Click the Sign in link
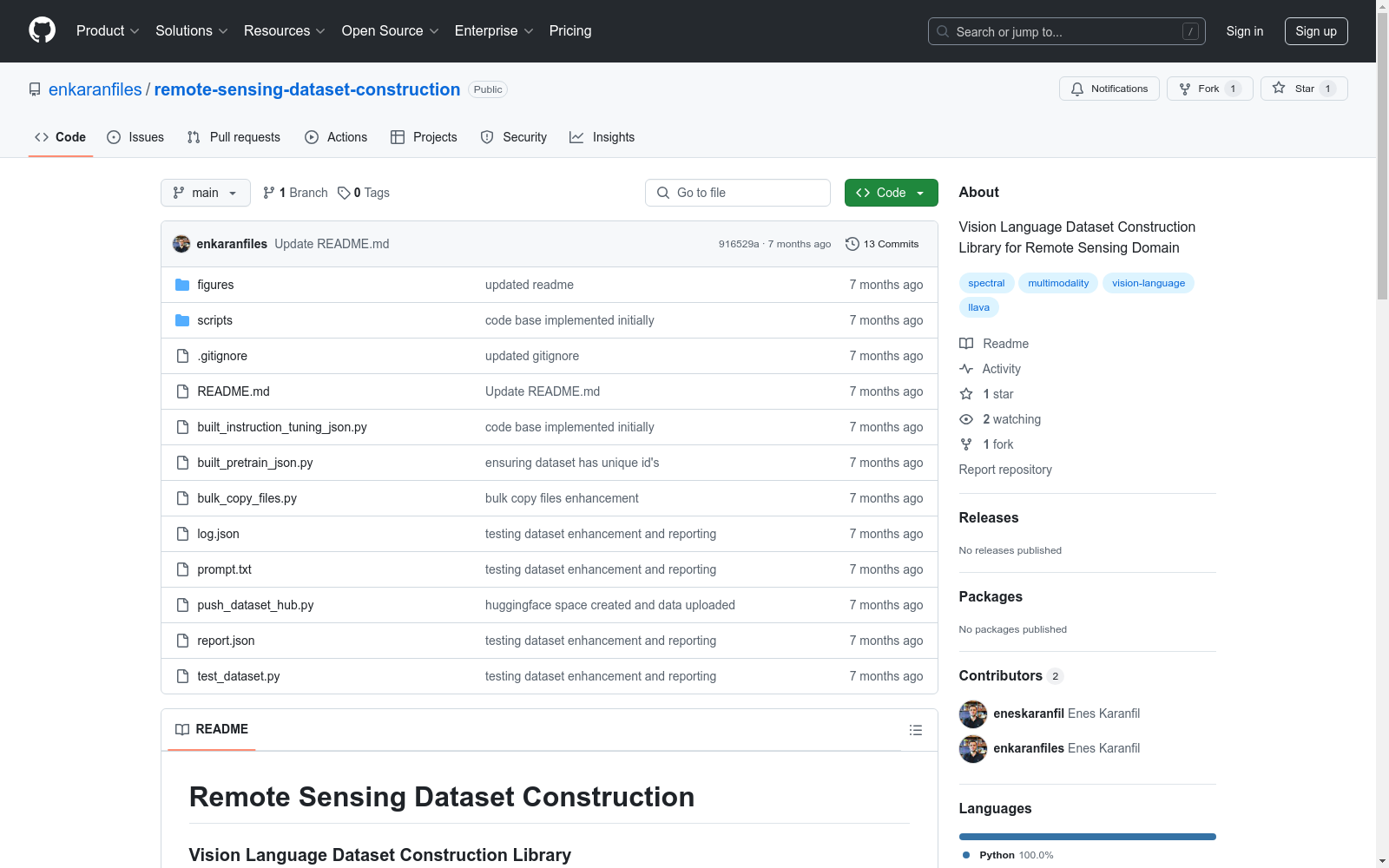The image size is (1389, 868). tap(1245, 31)
